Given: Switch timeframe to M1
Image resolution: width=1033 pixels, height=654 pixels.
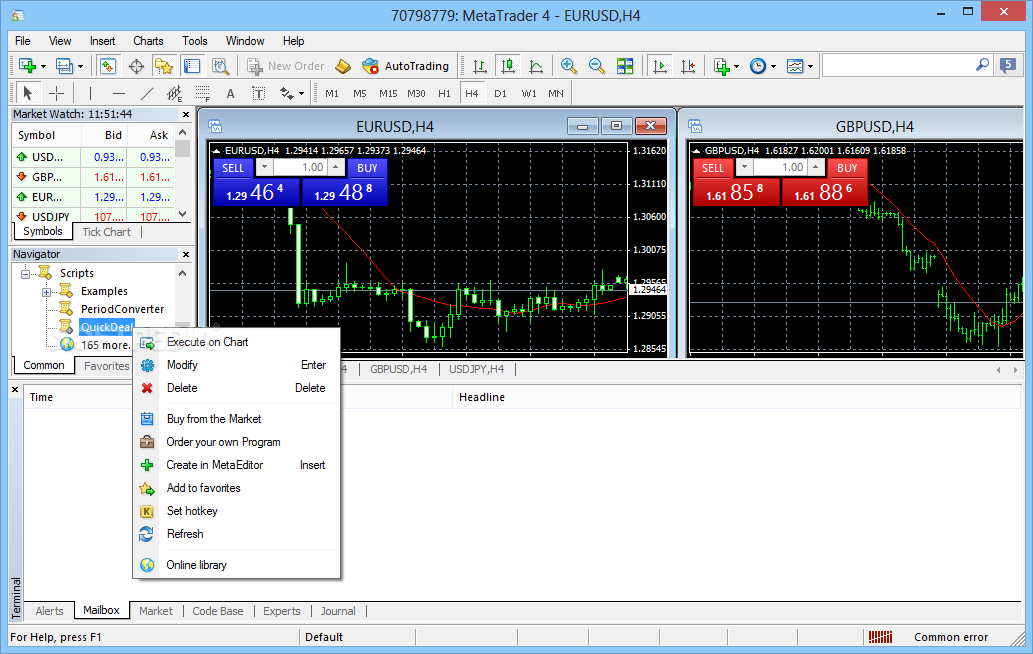Looking at the screenshot, I should coord(332,94).
